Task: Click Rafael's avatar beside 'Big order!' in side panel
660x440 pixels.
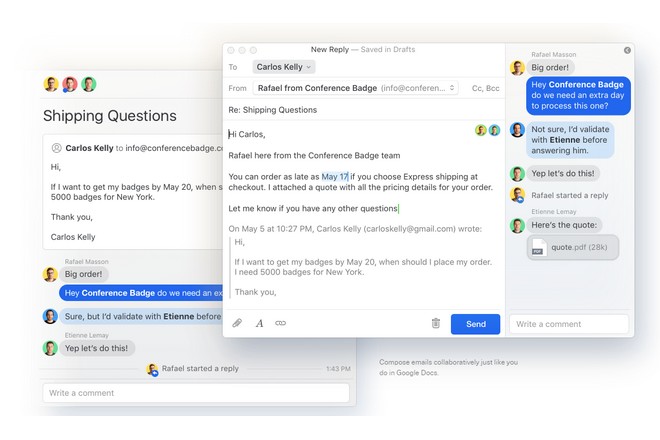Action: point(517,68)
